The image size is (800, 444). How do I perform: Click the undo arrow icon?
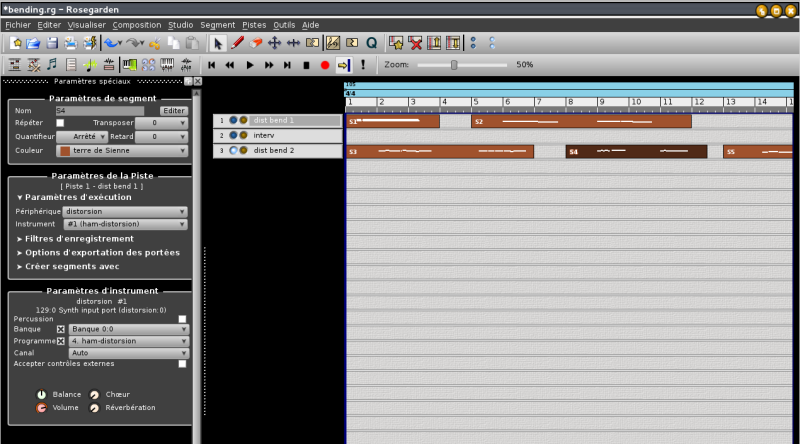click(112, 43)
